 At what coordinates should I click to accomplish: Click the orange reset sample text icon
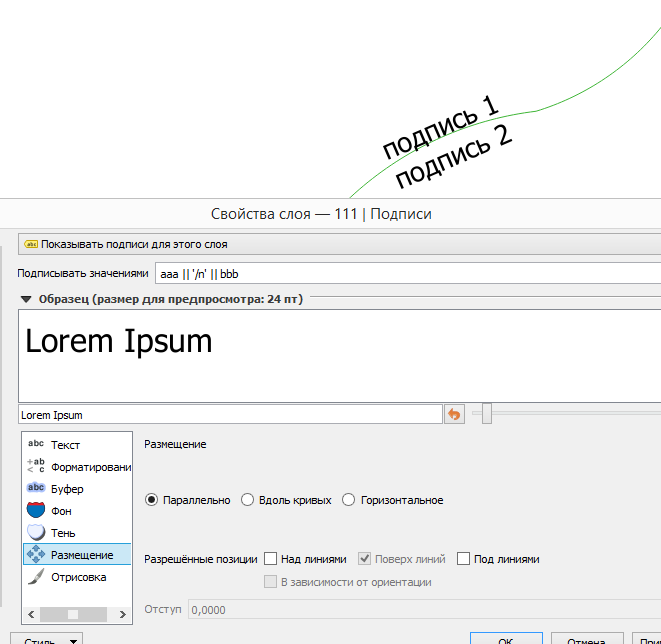tap(454, 414)
